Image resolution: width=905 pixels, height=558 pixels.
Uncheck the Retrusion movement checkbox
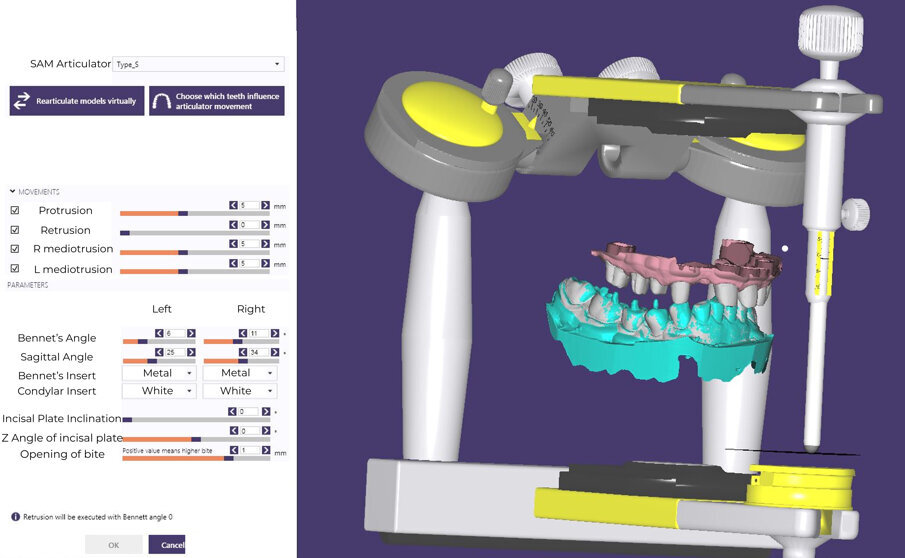[x=14, y=230]
